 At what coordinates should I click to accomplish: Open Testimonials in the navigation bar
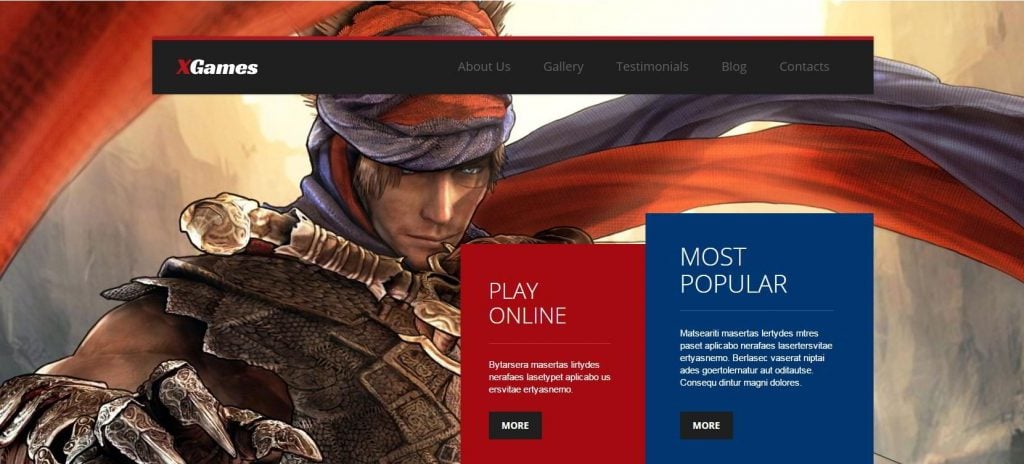[652, 67]
